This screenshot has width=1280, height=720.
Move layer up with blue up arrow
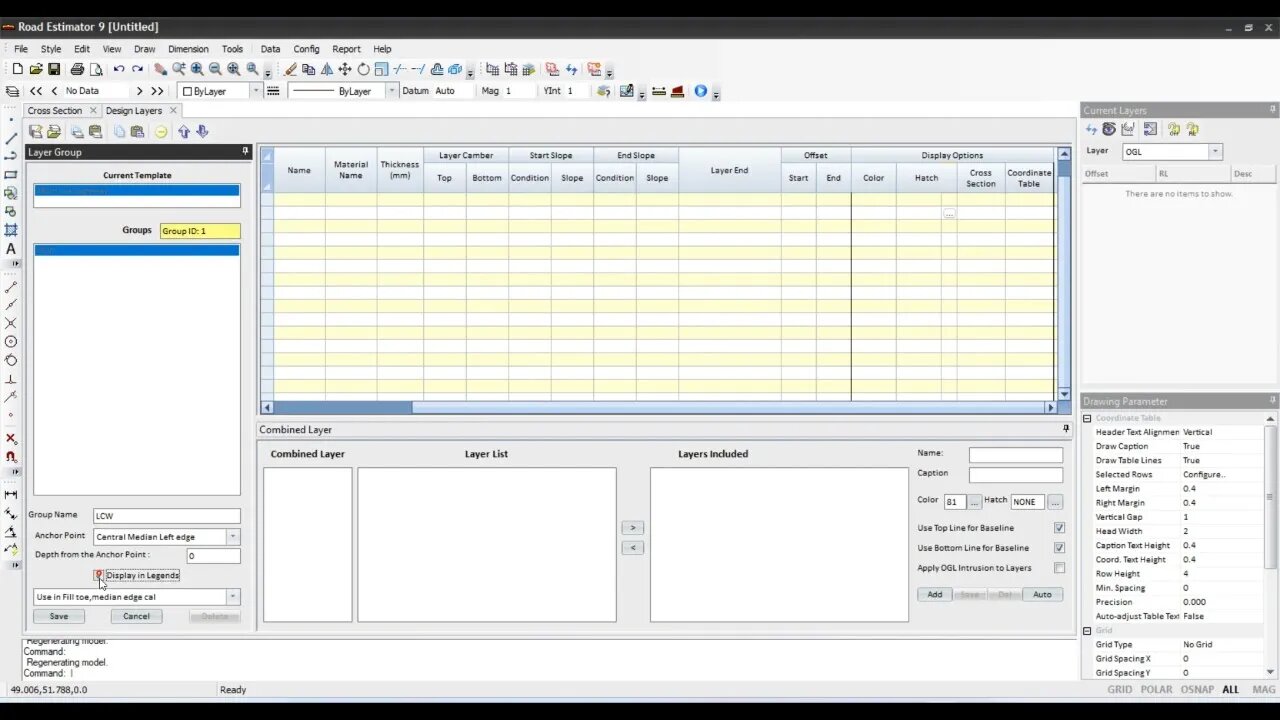(x=184, y=131)
